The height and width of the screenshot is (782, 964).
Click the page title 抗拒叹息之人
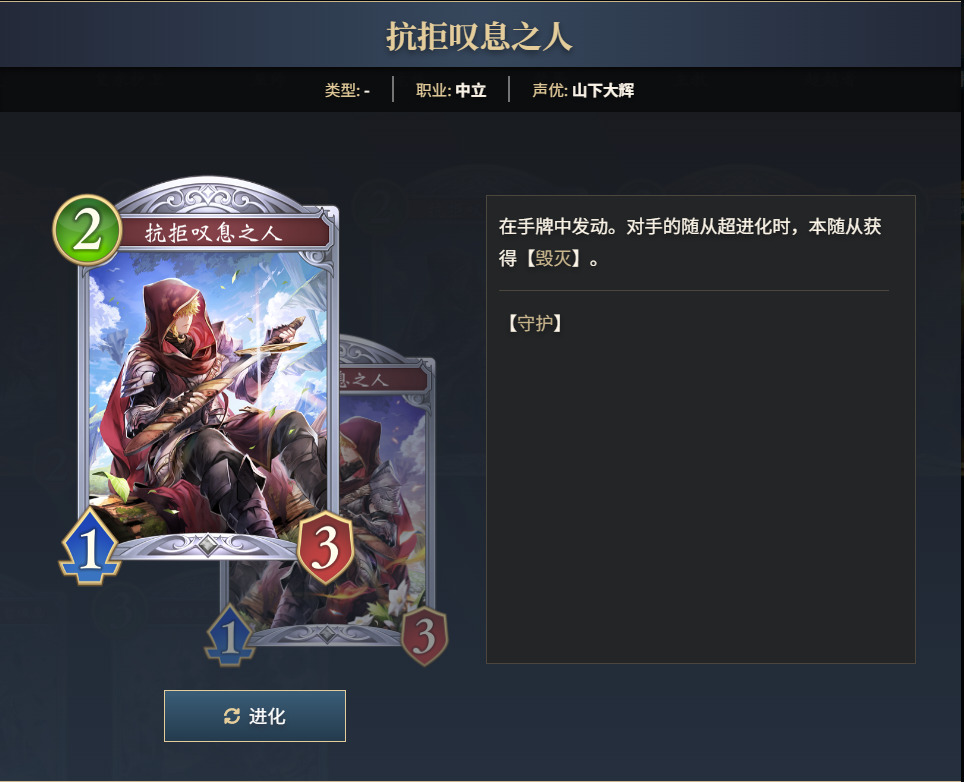[480, 36]
